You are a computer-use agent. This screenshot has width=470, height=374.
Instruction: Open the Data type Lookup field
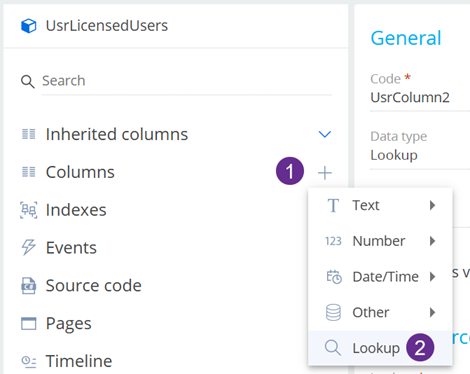point(420,155)
